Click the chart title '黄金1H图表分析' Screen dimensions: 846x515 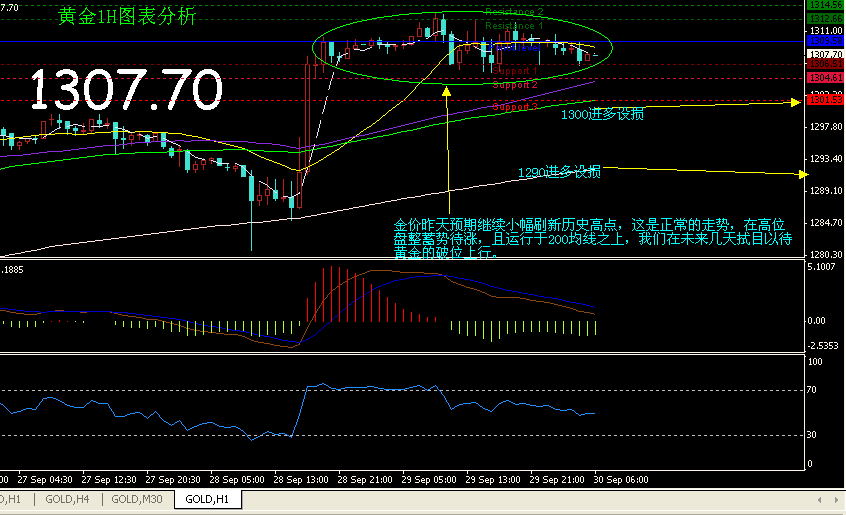127,17
